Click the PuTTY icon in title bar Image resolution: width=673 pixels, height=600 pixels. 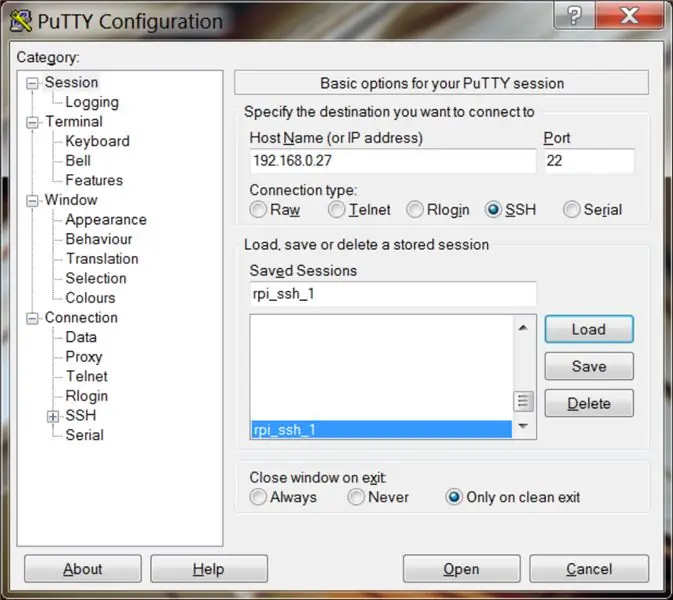coord(20,21)
